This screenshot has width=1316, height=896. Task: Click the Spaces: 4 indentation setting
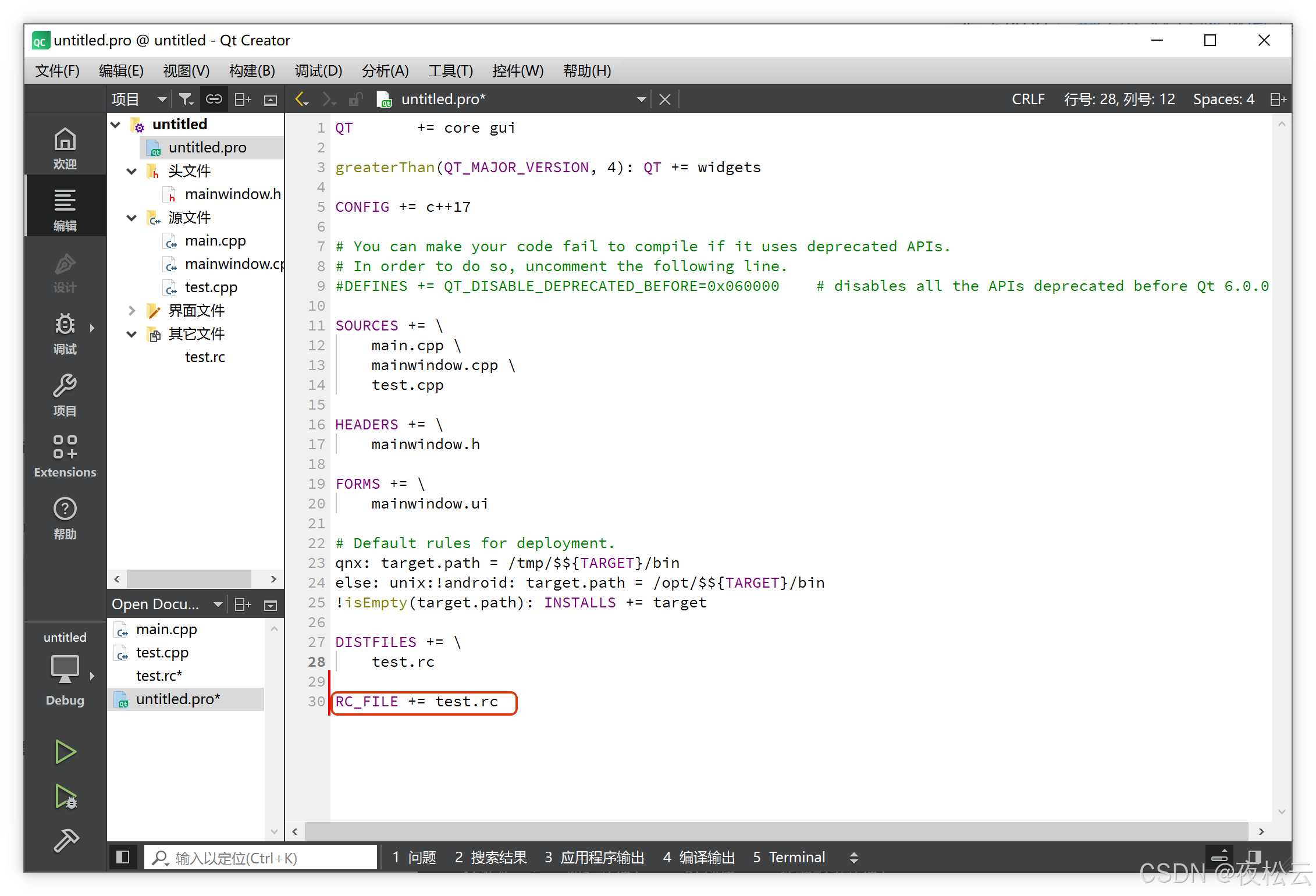point(1223,99)
